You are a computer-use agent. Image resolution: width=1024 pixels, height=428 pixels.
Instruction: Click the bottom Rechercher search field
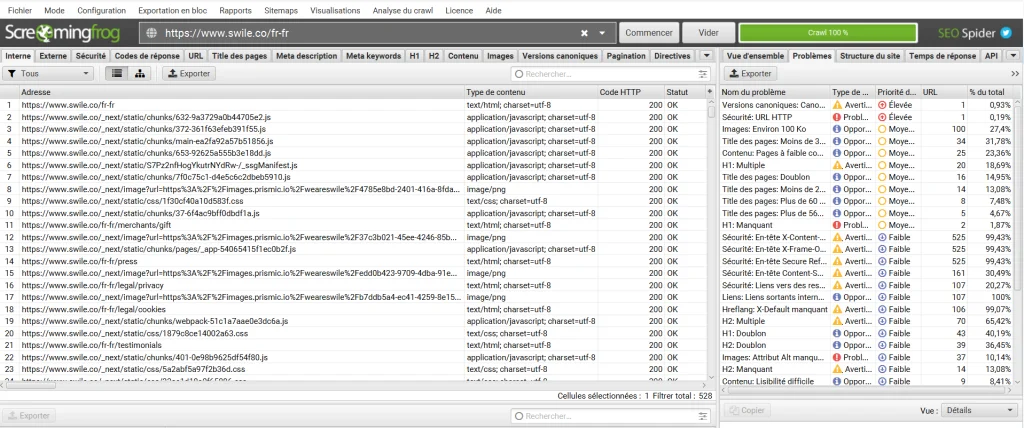pyautogui.click(x=611, y=416)
